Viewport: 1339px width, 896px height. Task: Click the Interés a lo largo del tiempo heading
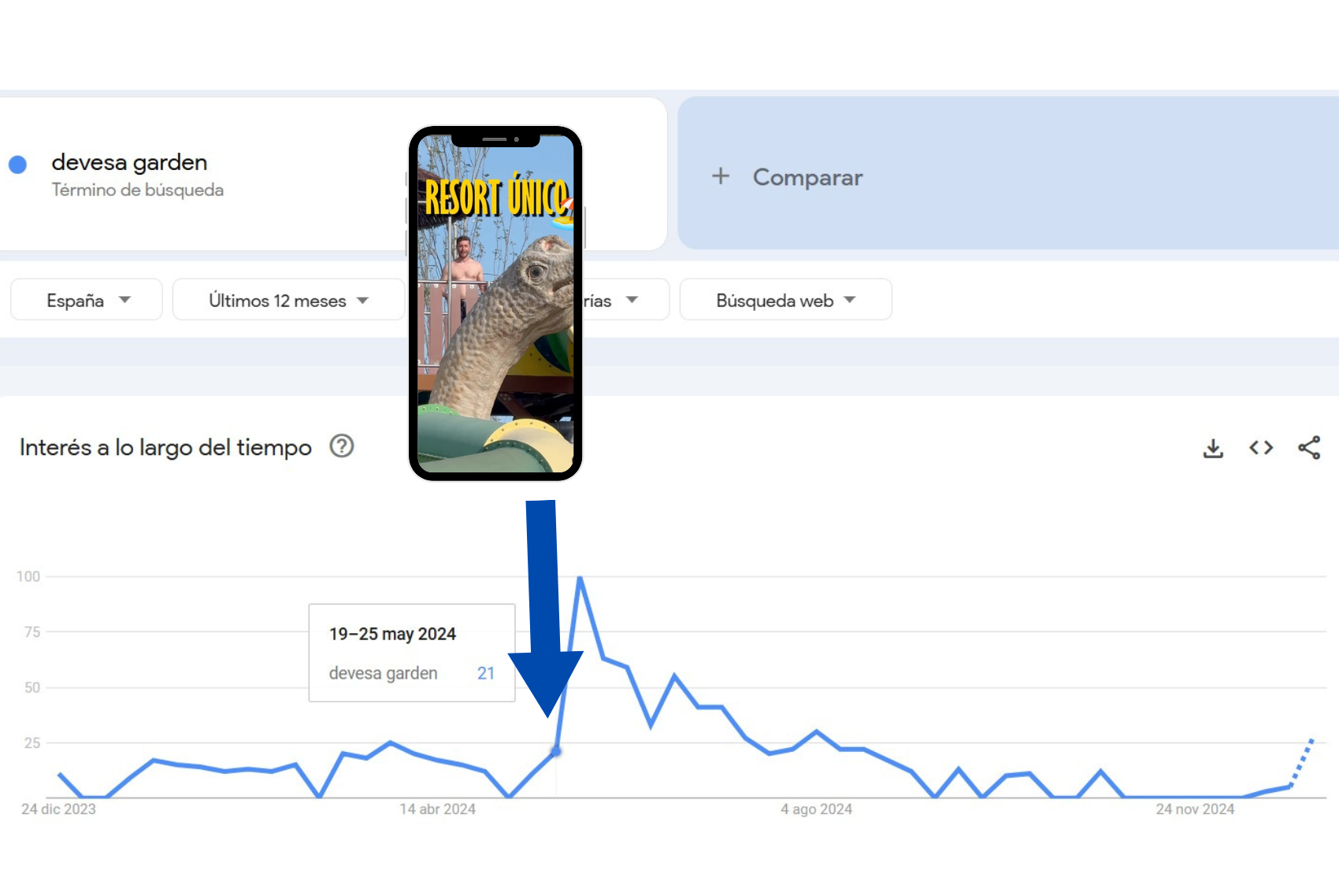pyautogui.click(x=165, y=447)
